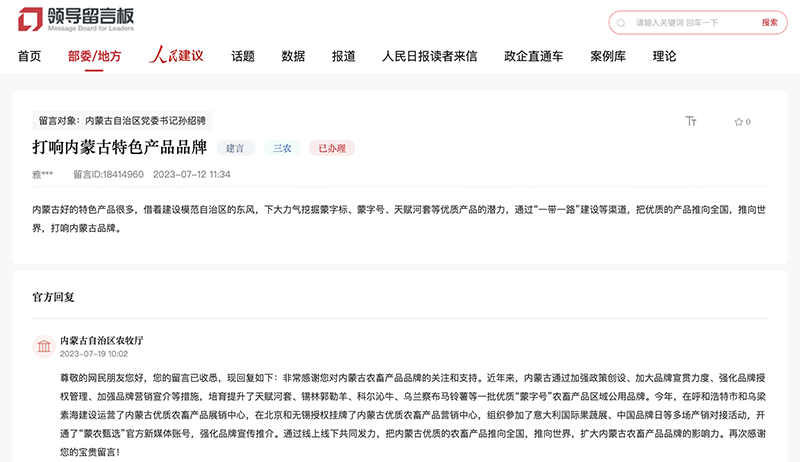Screen dimensions: 800x462
Task: Open the 政企直通车 tab
Action: point(534,56)
